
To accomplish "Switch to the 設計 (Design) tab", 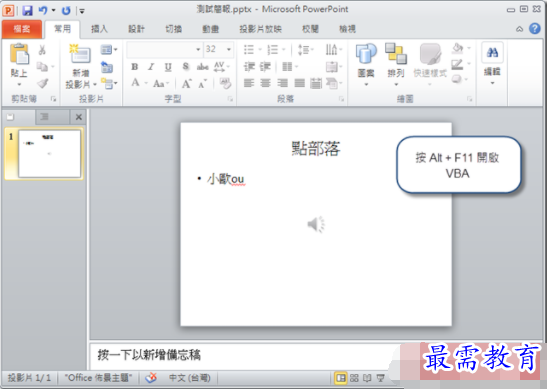I will (x=136, y=29).
